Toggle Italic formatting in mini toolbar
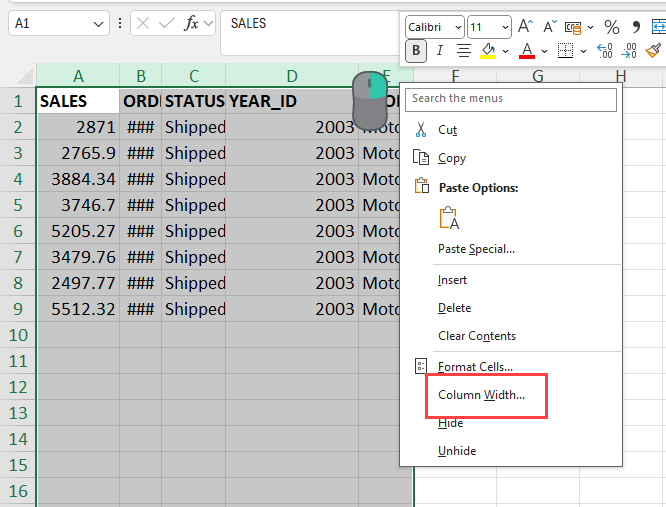Viewport: 666px width, 507px height. coord(440,50)
